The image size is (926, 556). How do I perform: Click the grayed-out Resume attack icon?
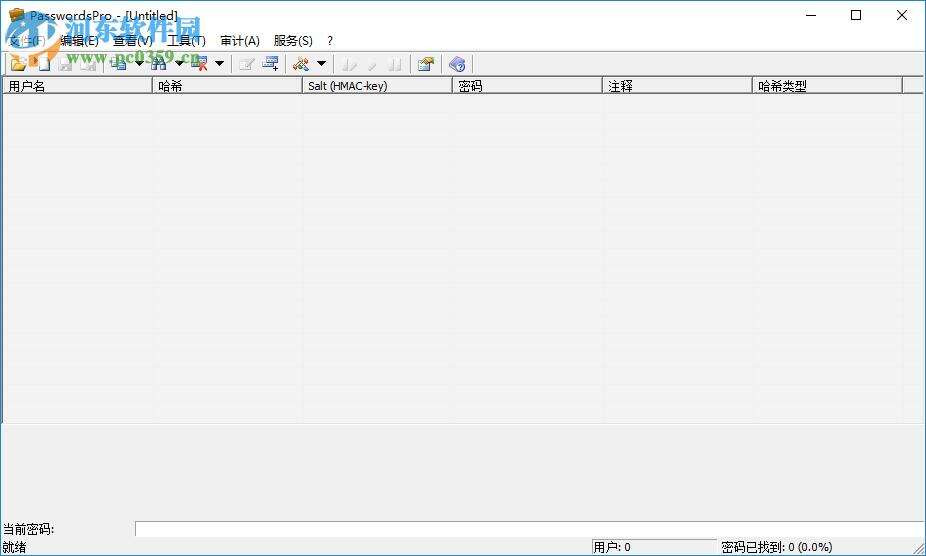point(372,64)
